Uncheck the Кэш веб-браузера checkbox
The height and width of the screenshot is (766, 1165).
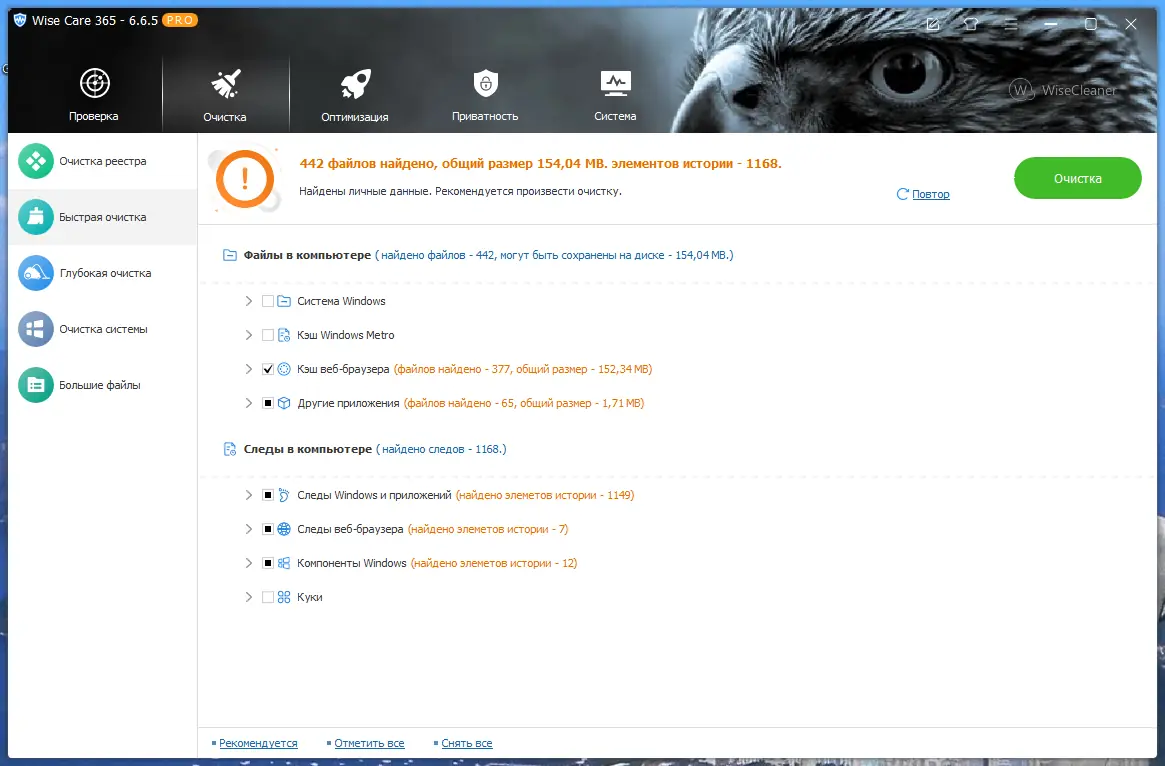point(268,369)
